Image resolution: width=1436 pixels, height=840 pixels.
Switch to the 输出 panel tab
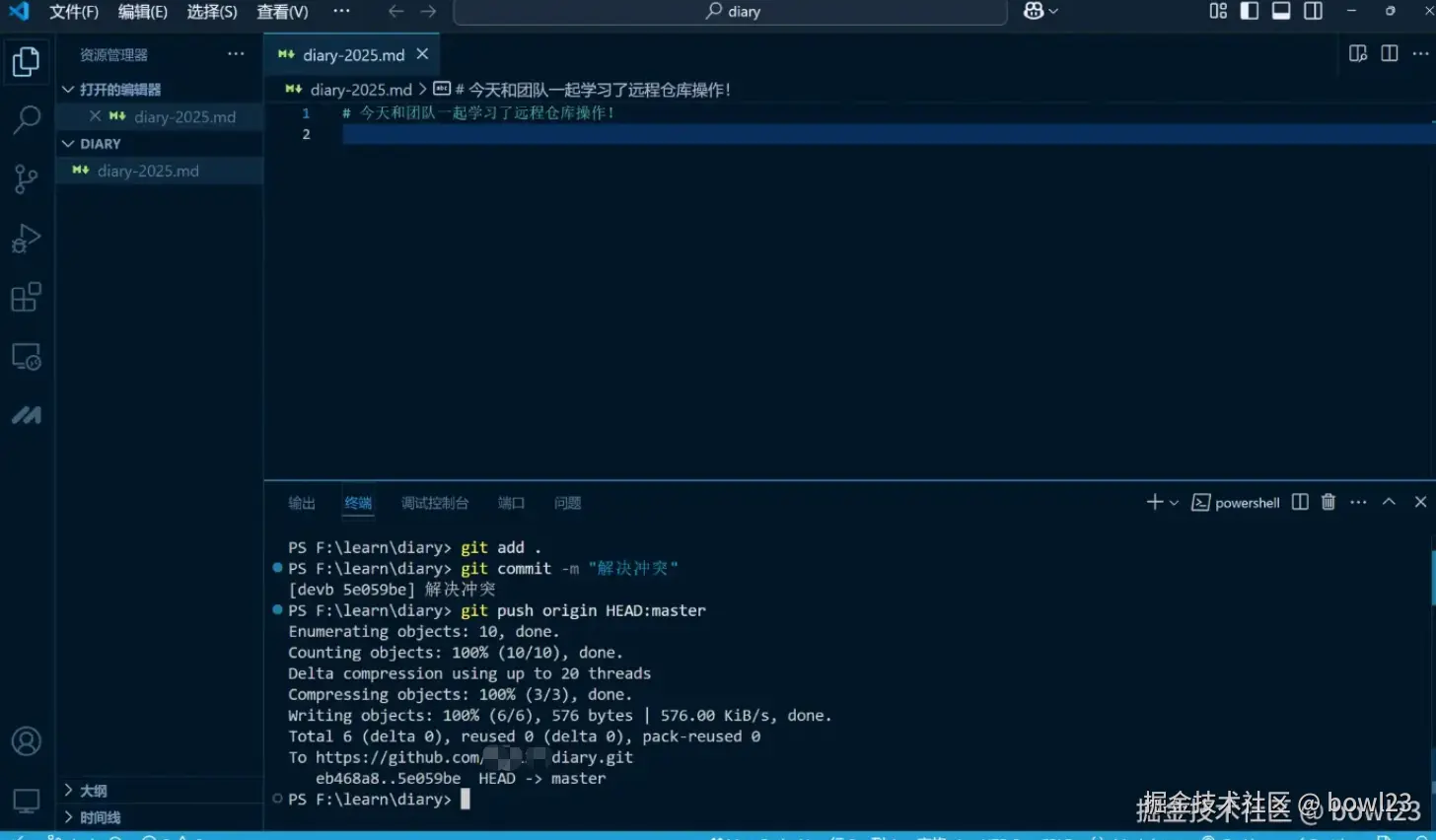302,503
